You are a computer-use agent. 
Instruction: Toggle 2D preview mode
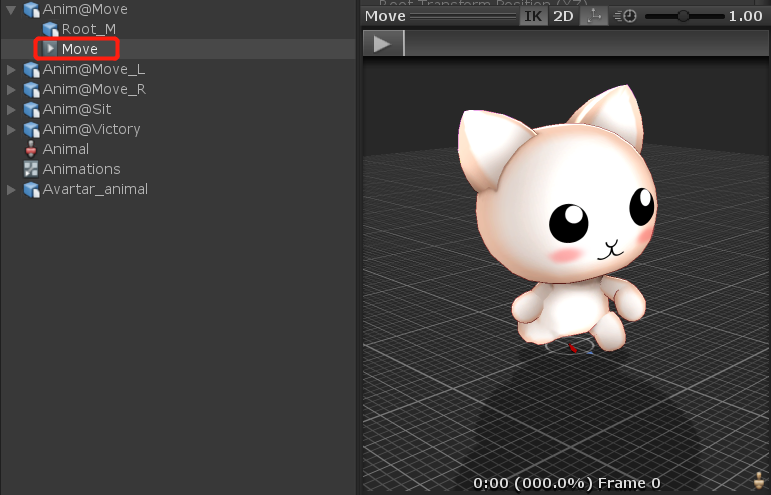[563, 16]
